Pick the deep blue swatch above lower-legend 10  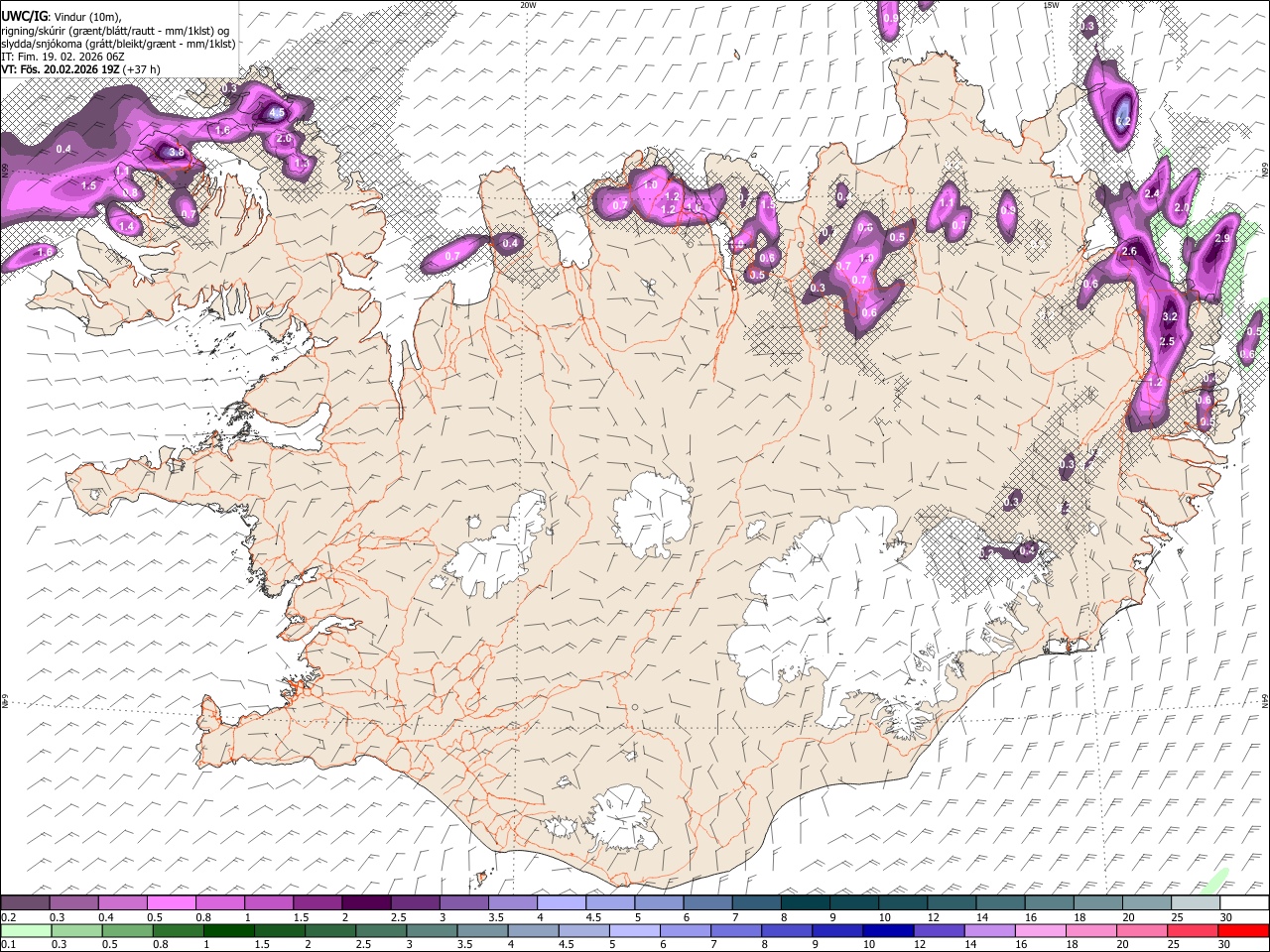(888, 931)
